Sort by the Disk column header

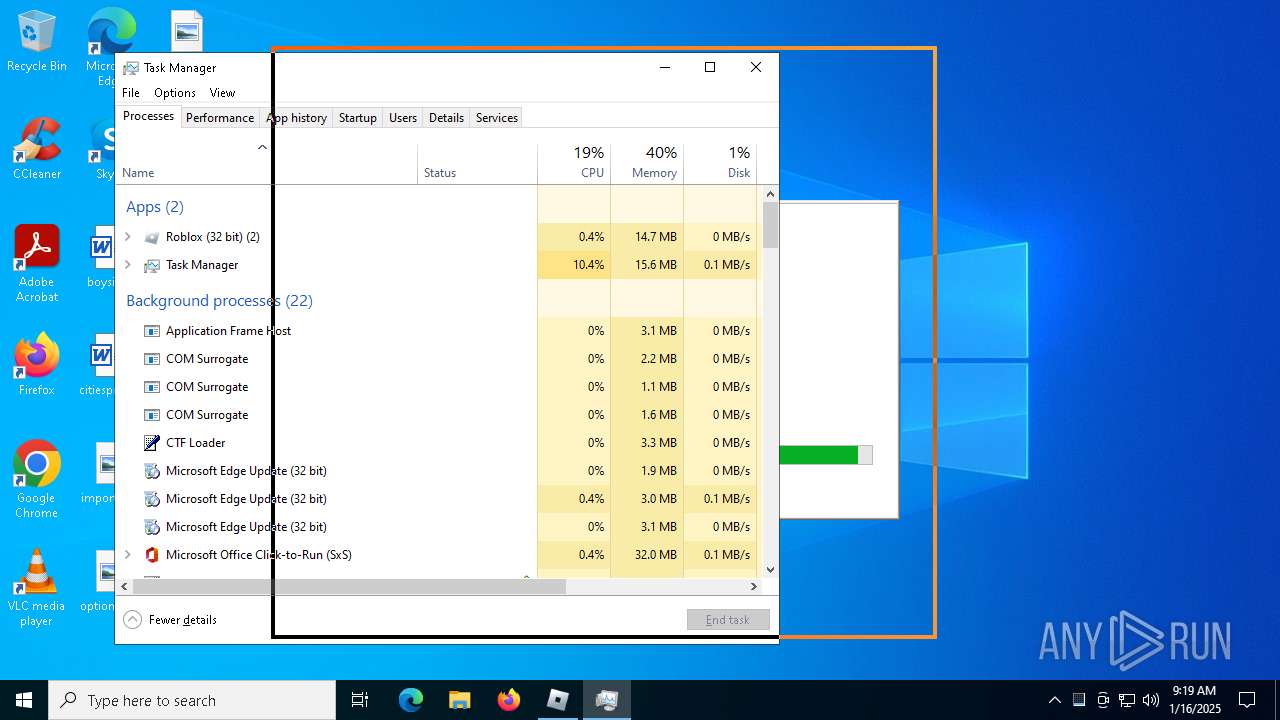pos(720,164)
